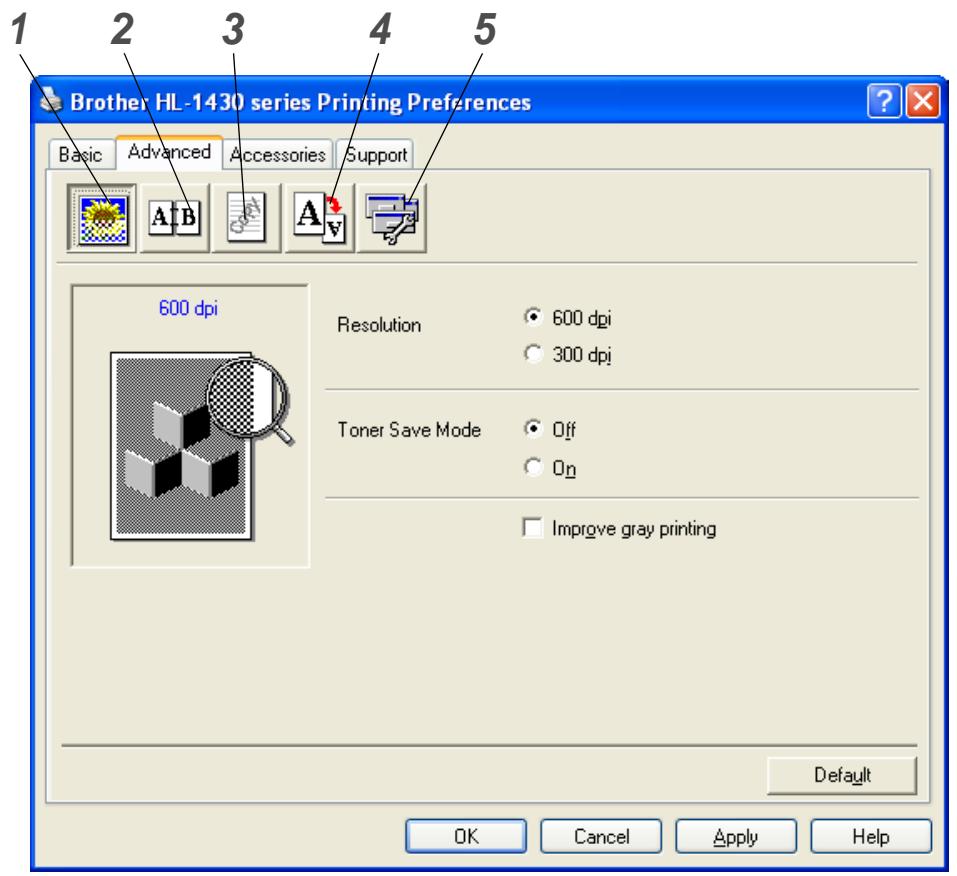
Task: Click the Cancel button
Action: click(x=601, y=836)
